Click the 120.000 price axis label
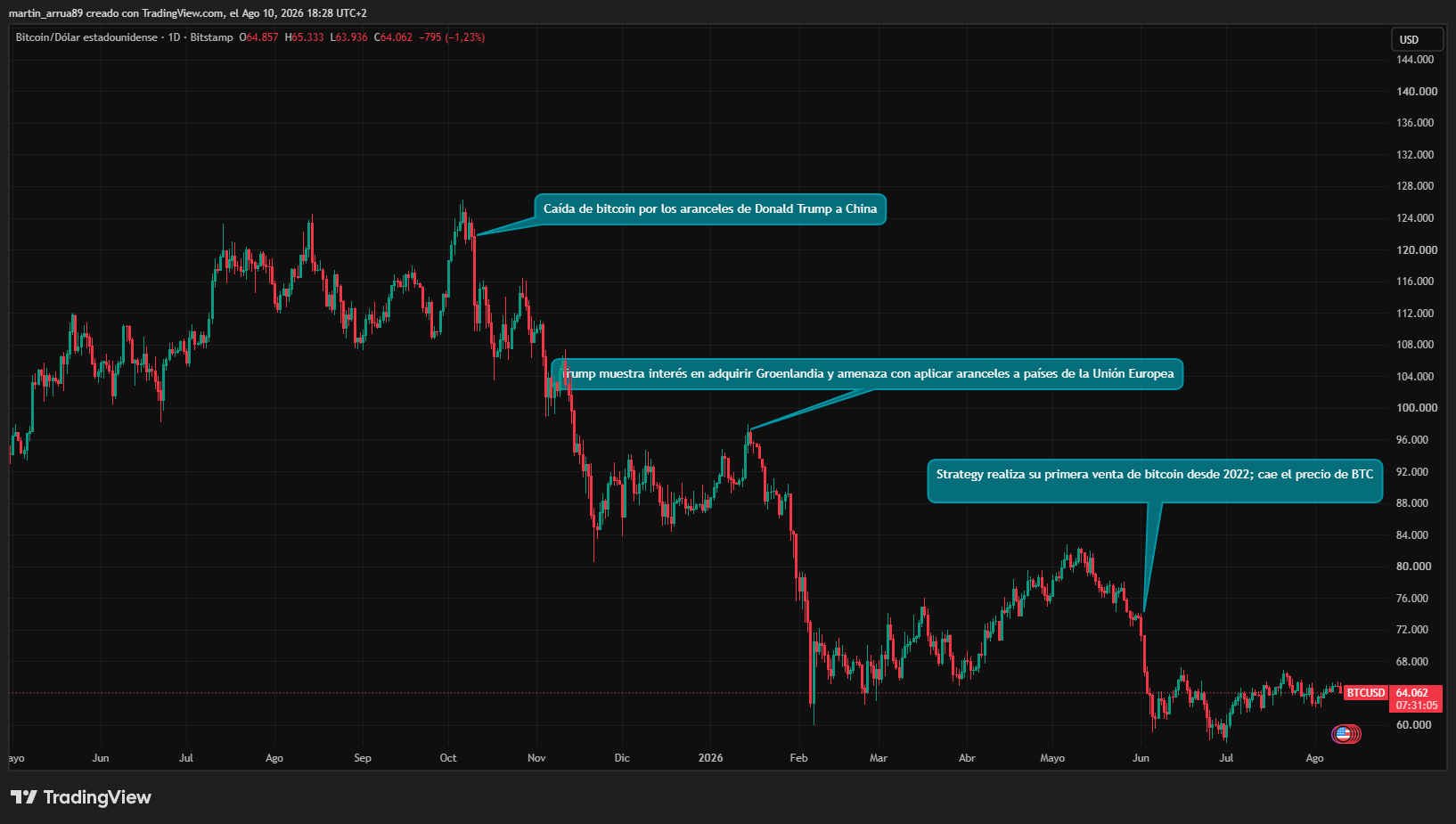1456x824 pixels. tap(1416, 250)
